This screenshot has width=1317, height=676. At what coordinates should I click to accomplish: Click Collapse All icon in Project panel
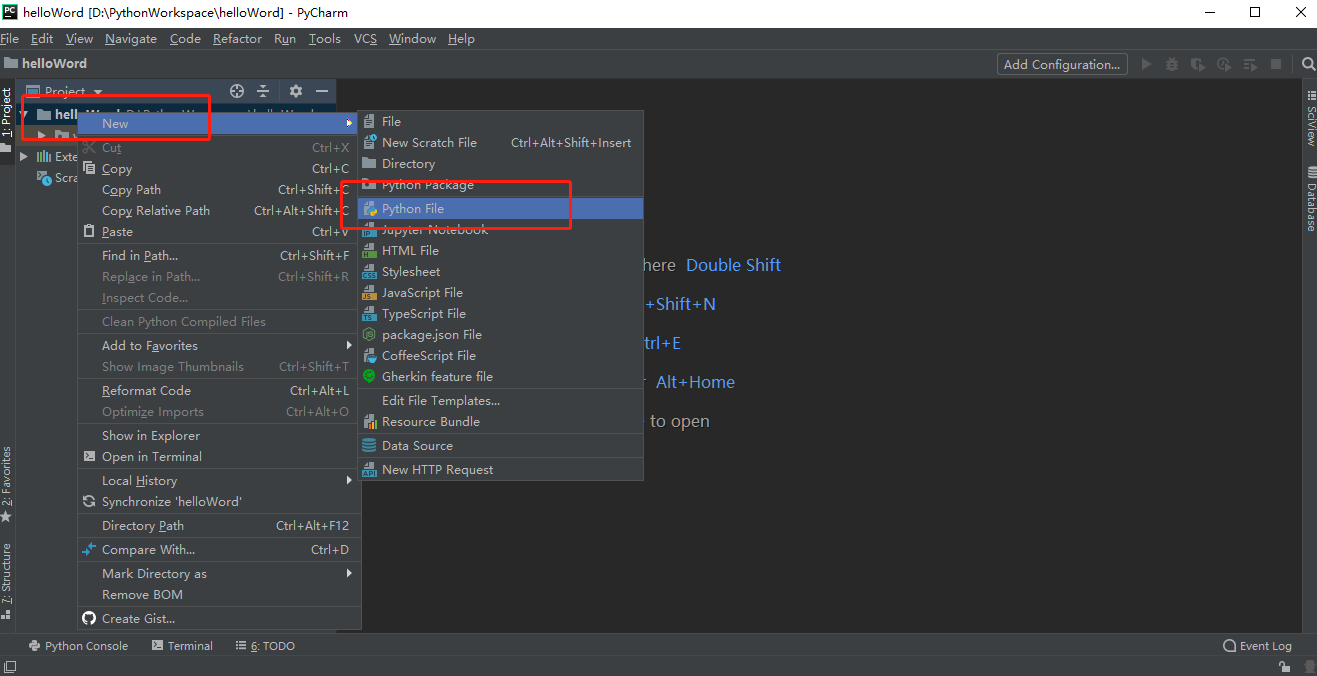pyautogui.click(x=263, y=91)
